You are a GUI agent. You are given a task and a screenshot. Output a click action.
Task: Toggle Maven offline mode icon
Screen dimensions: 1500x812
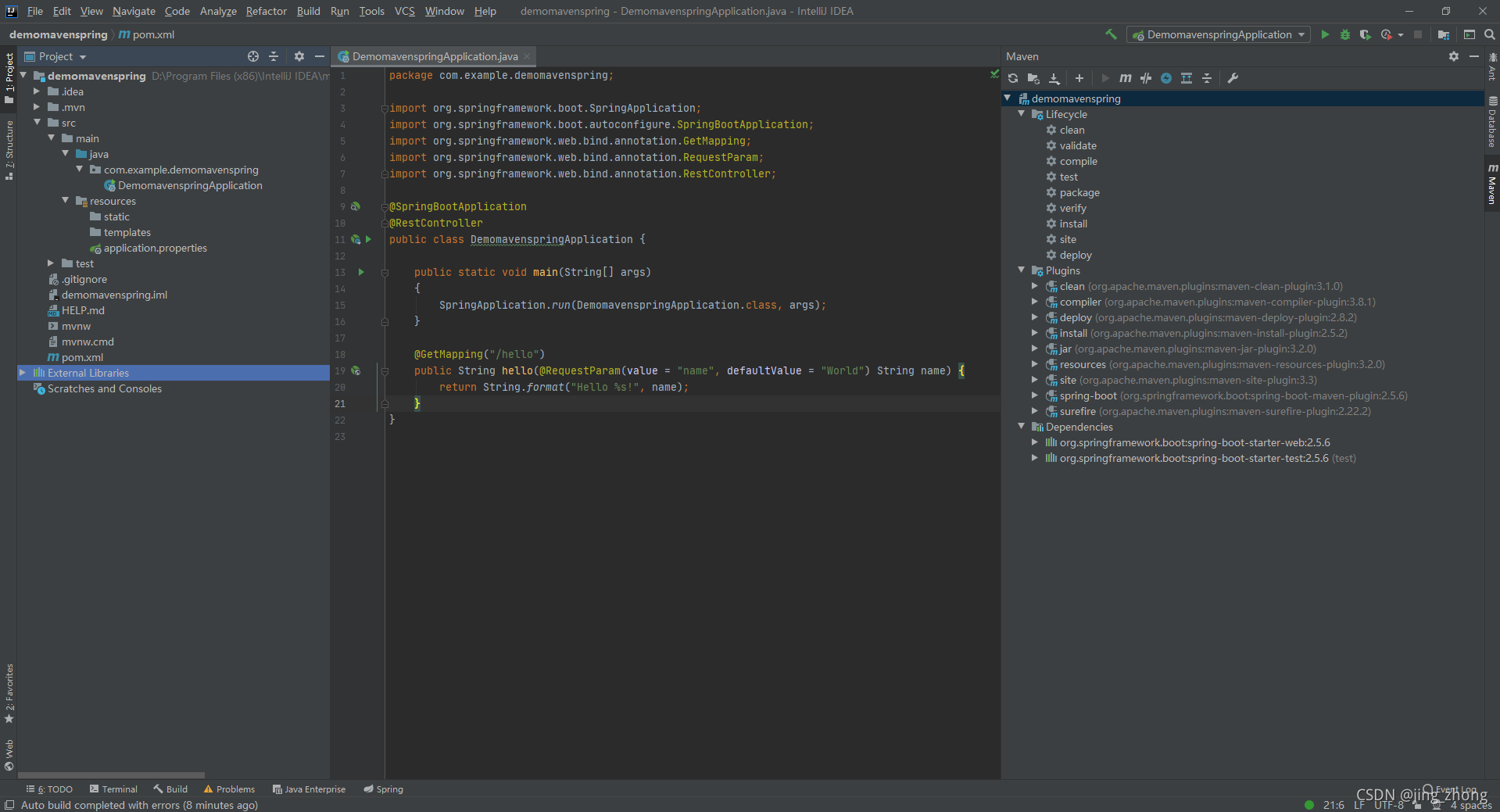(1146, 78)
